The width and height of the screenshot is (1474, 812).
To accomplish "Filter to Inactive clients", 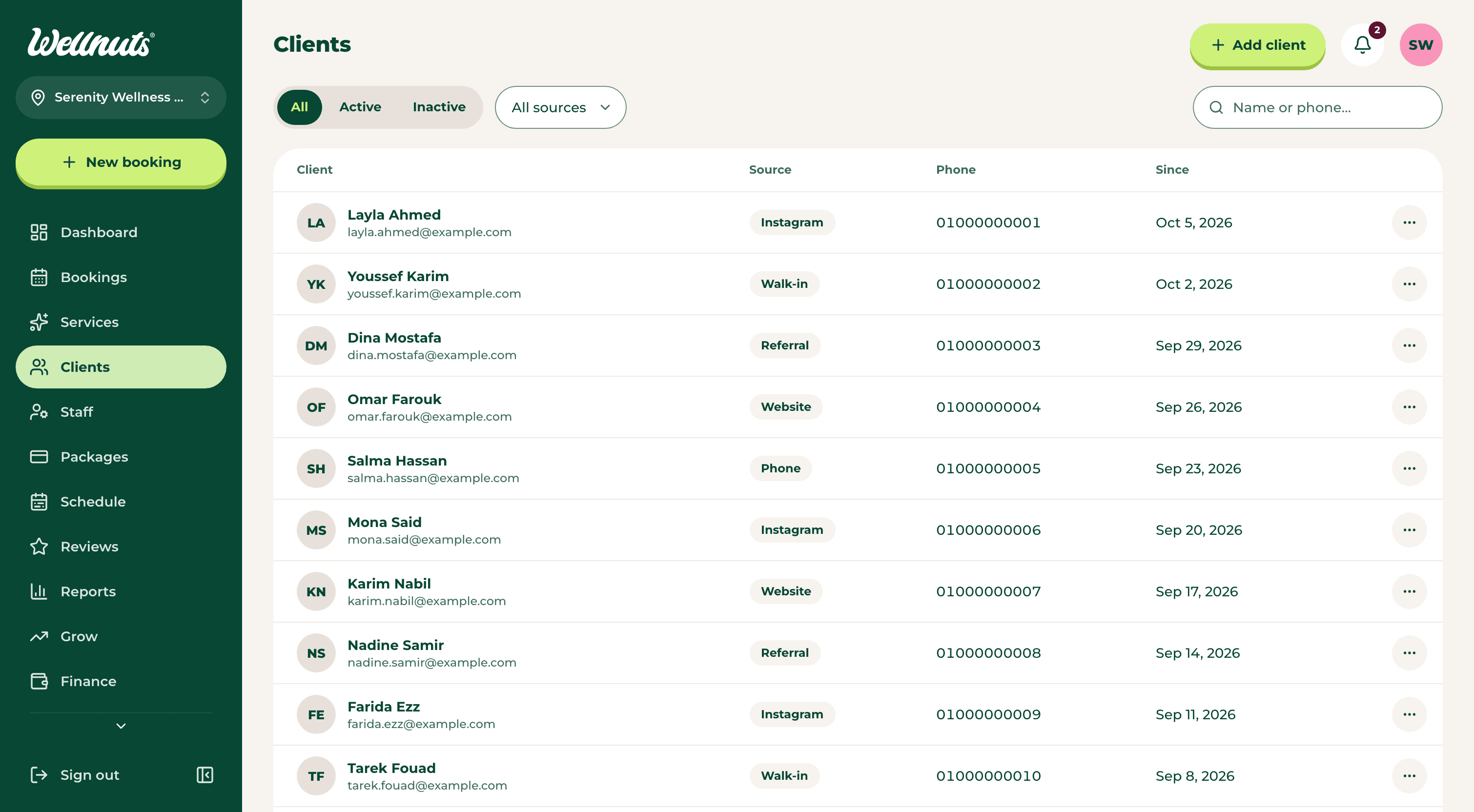I will click(x=439, y=107).
